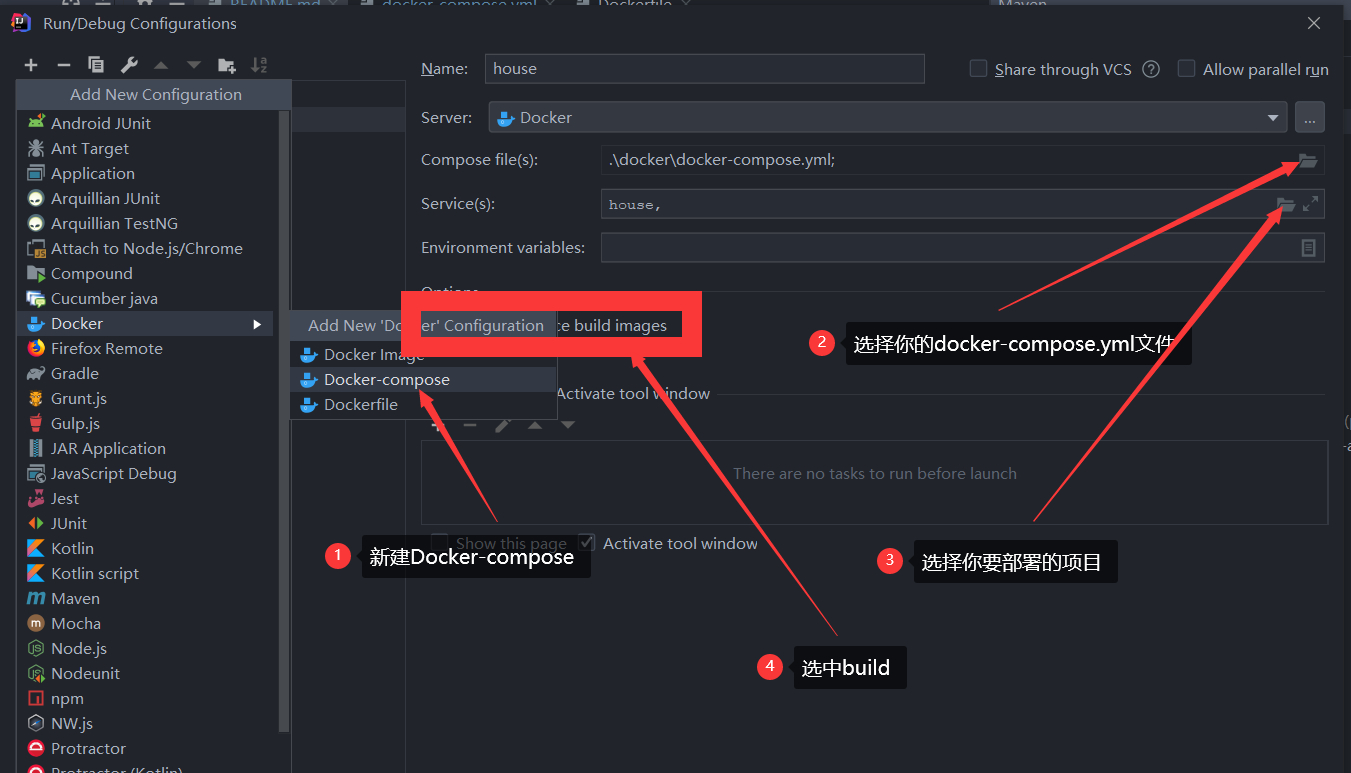Click the Move Up arrow in the configurations toolbar
1351x773 pixels.
click(x=161, y=65)
